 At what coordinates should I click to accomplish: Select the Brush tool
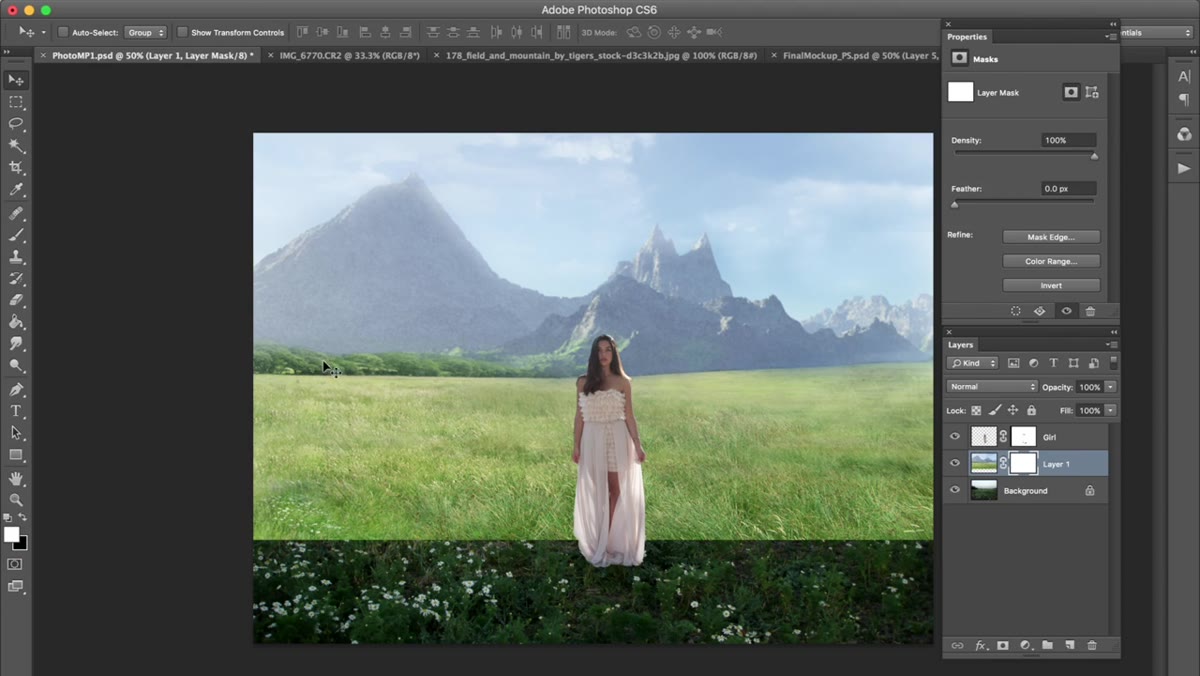click(x=16, y=235)
